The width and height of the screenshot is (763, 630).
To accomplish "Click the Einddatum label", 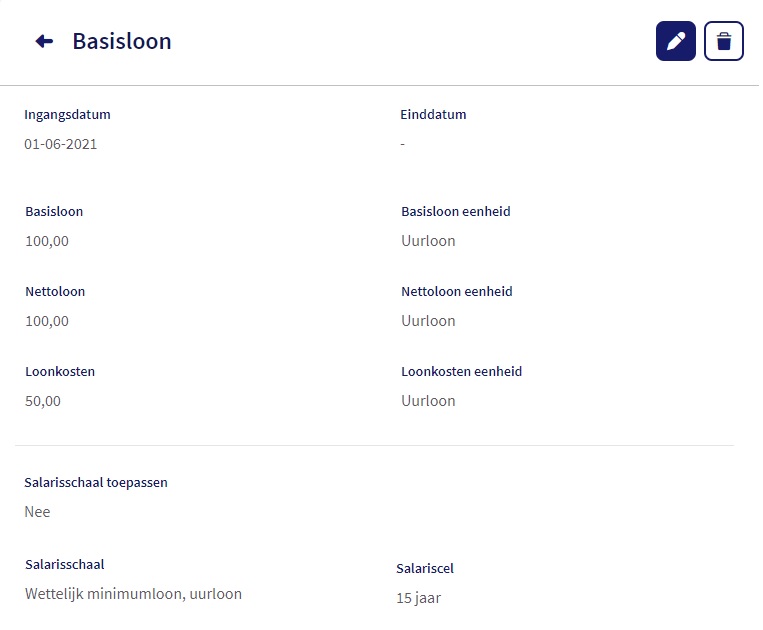I will (x=433, y=114).
